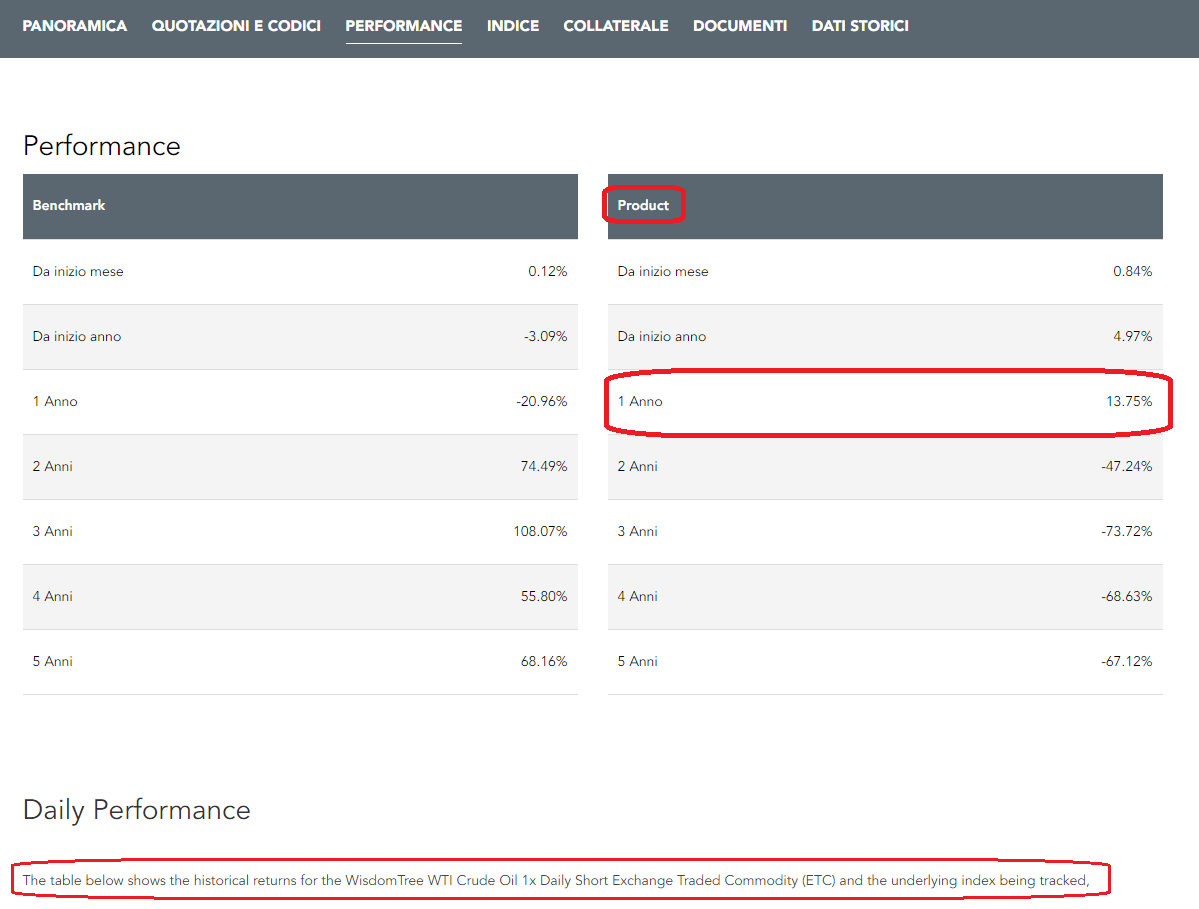The height and width of the screenshot is (909, 1199).
Task: Click the Product 5 Anni value -67.12%
Action: [1126, 661]
